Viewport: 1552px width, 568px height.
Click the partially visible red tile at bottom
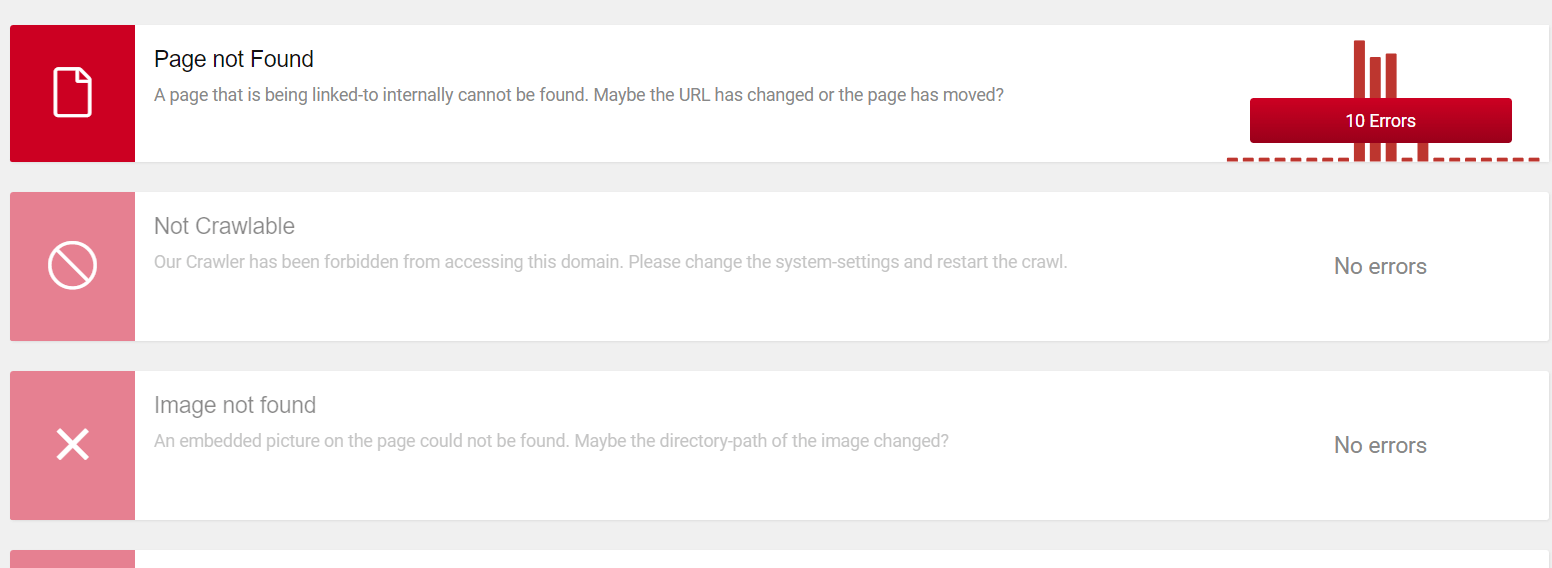(x=72, y=559)
